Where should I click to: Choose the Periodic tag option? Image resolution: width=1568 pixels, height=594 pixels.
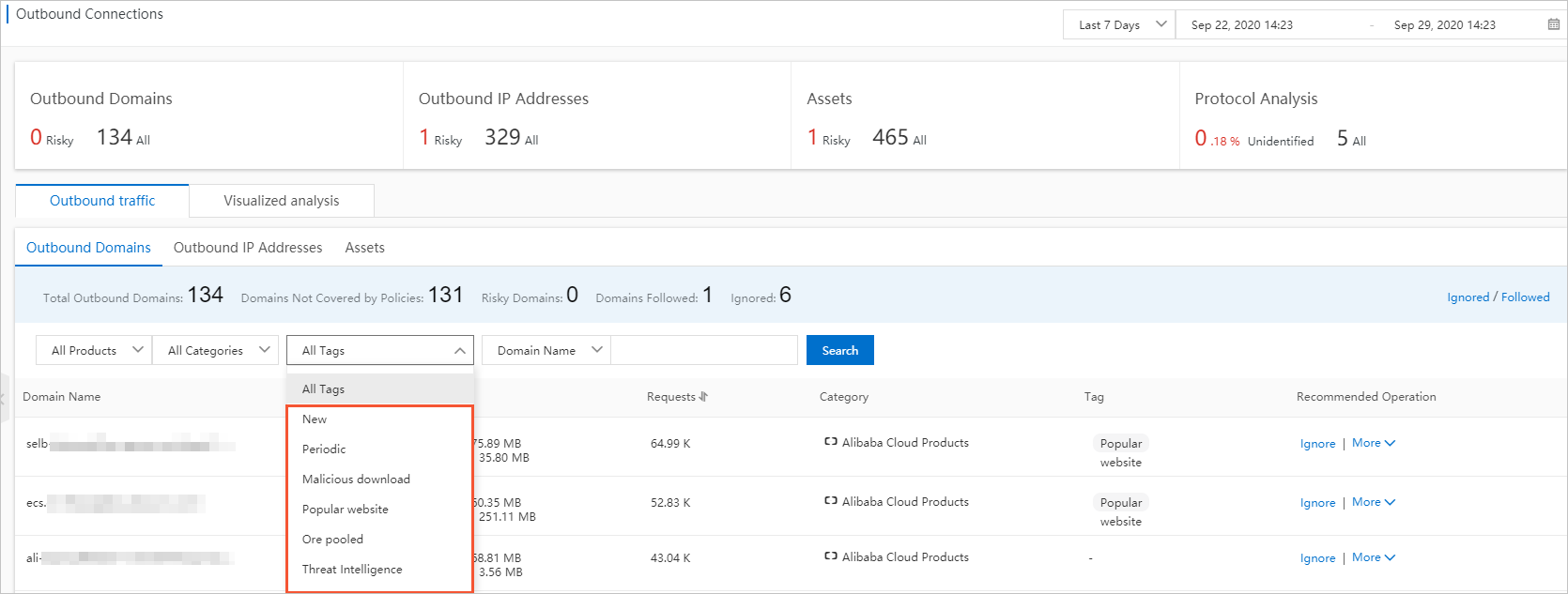click(x=380, y=449)
